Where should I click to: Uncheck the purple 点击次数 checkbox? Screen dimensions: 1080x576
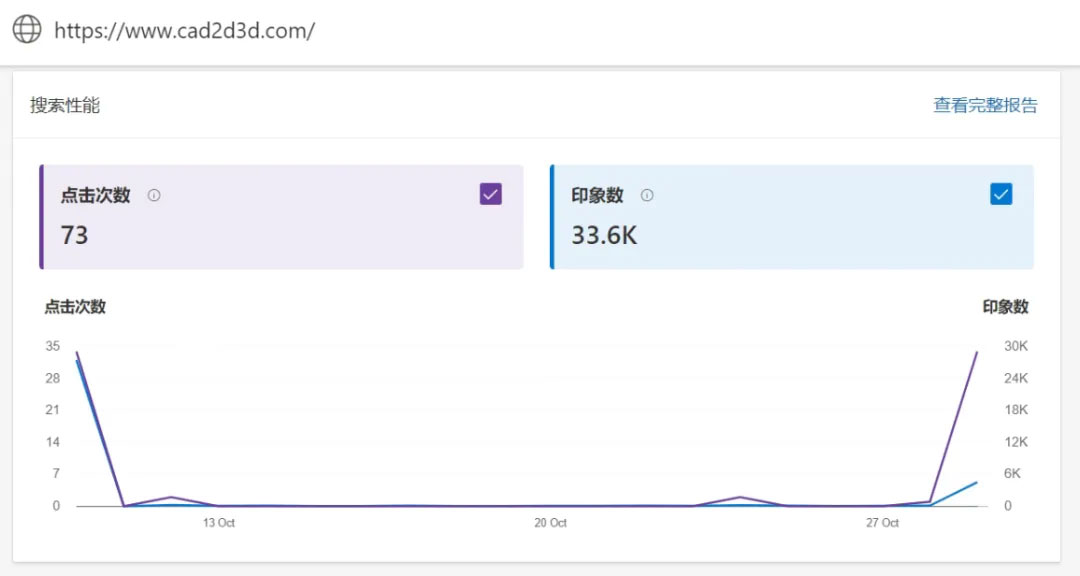coord(490,194)
